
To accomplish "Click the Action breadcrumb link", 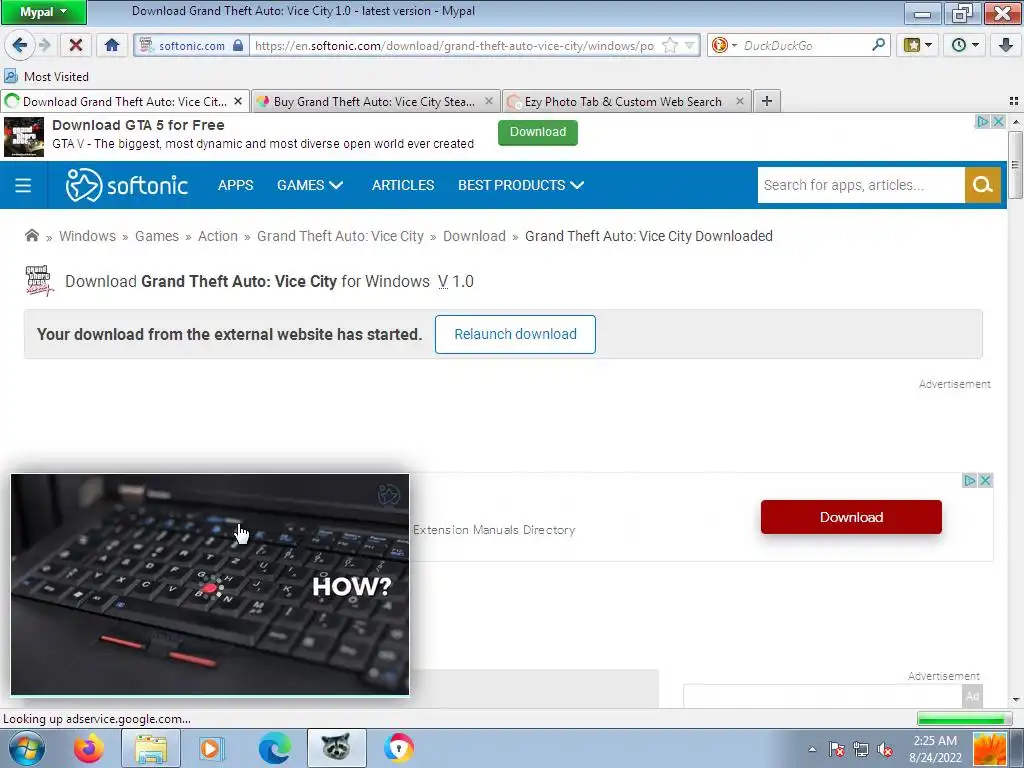I will coord(217,236).
